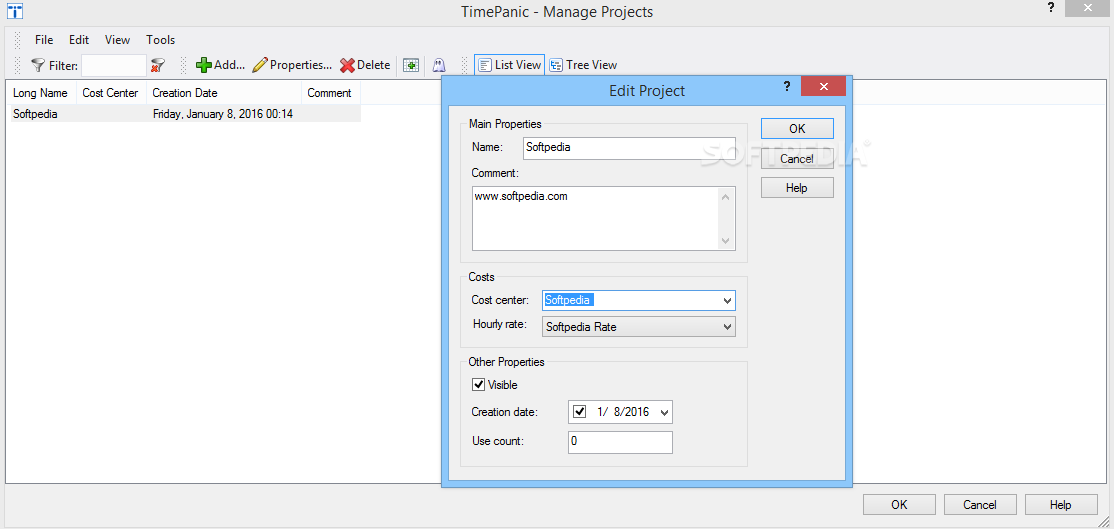Viewport: 1114px width, 529px height.
Task: Click the green-plus grid toolbar icon
Action: pyautogui.click(x=411, y=65)
